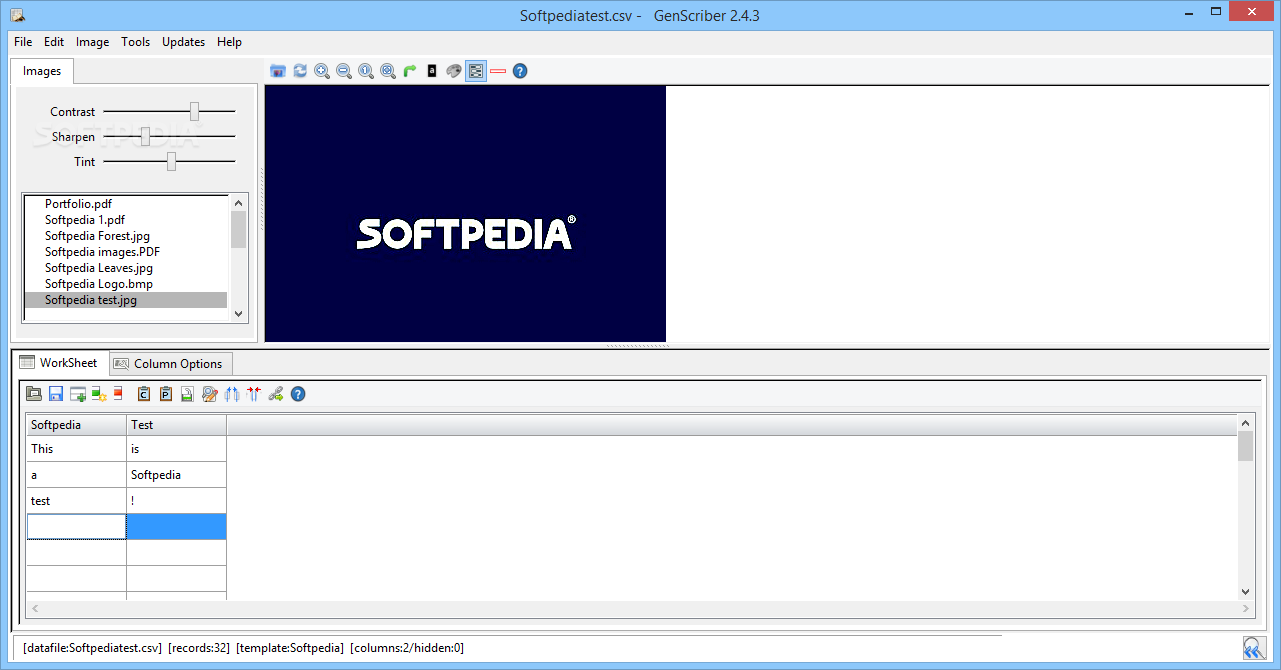Select the cell containing 'is'
The image size is (1281, 670).
point(177,449)
